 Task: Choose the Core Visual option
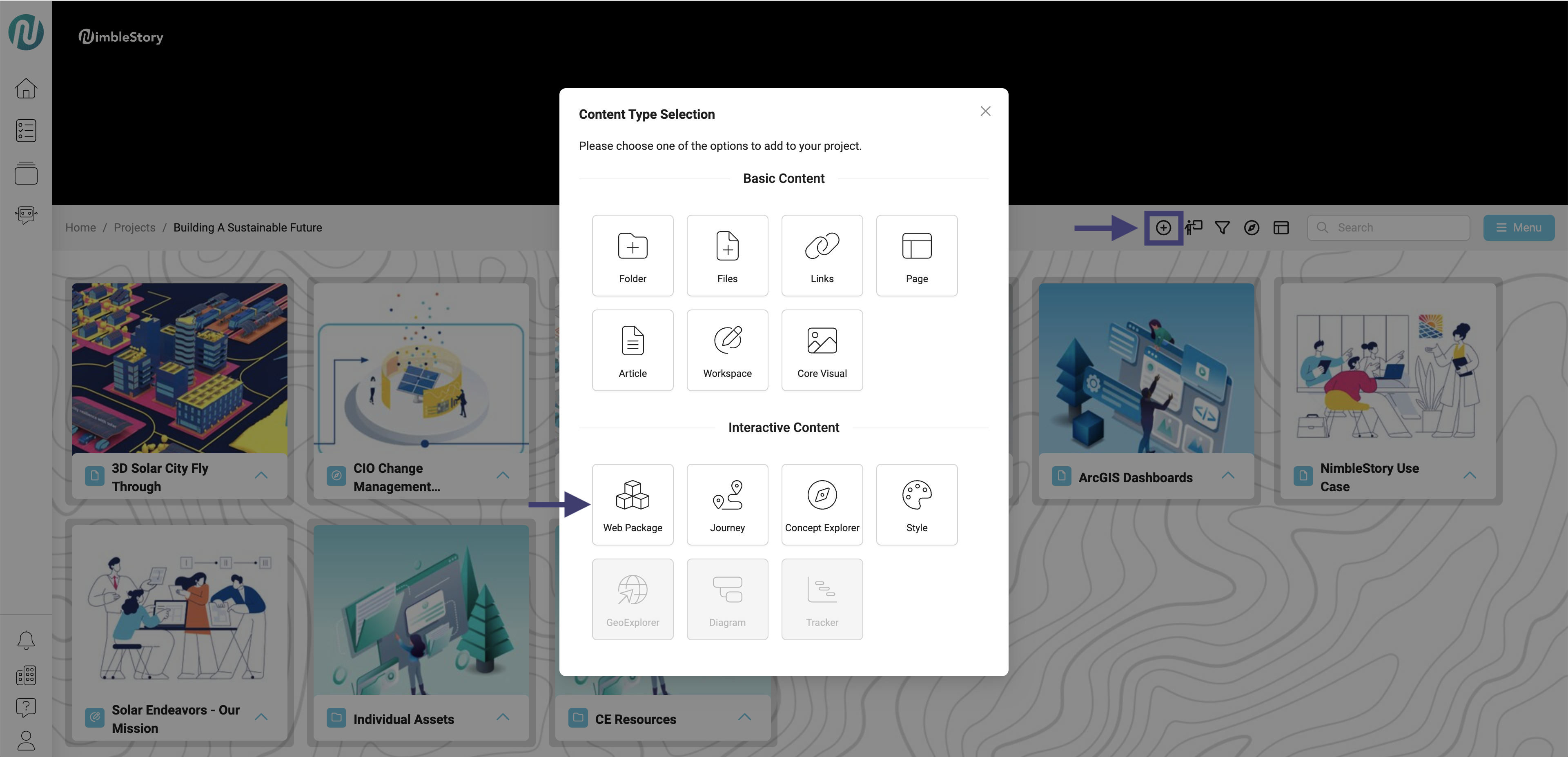click(822, 350)
